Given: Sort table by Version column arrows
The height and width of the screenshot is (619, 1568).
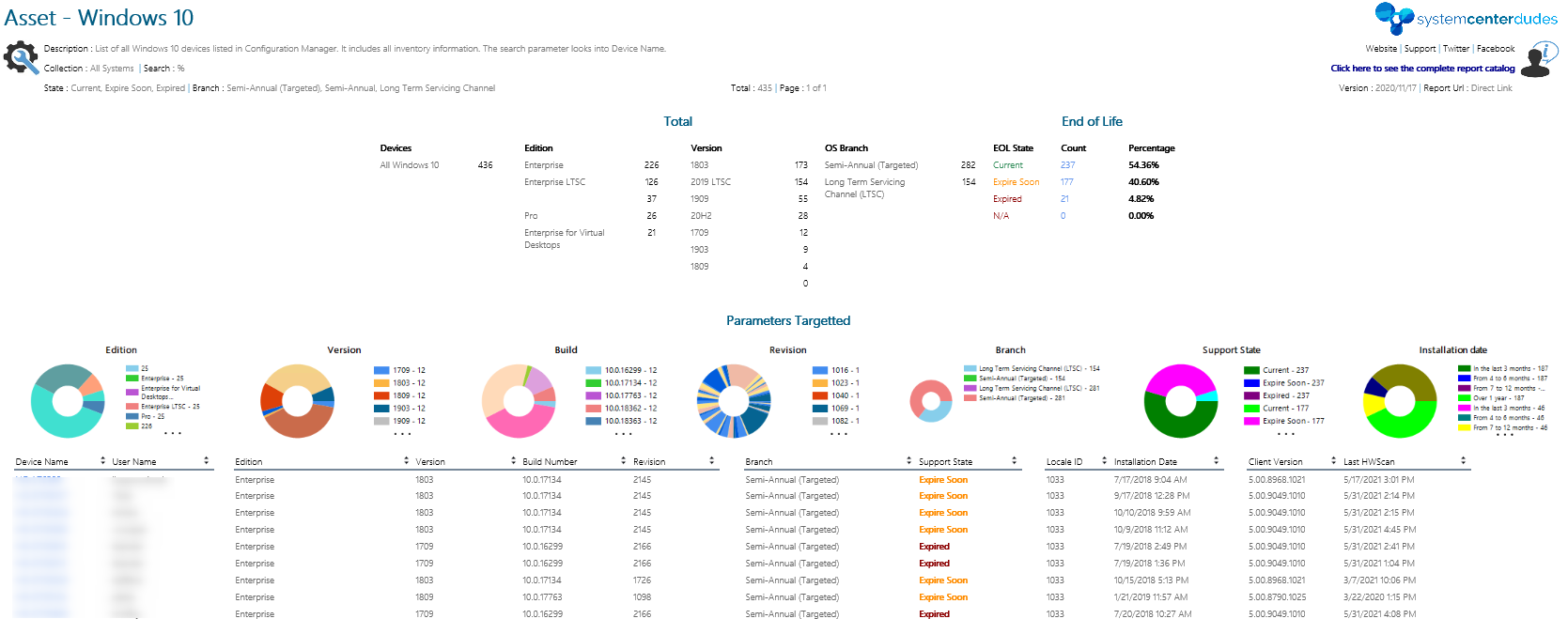Looking at the screenshot, I should [x=513, y=461].
